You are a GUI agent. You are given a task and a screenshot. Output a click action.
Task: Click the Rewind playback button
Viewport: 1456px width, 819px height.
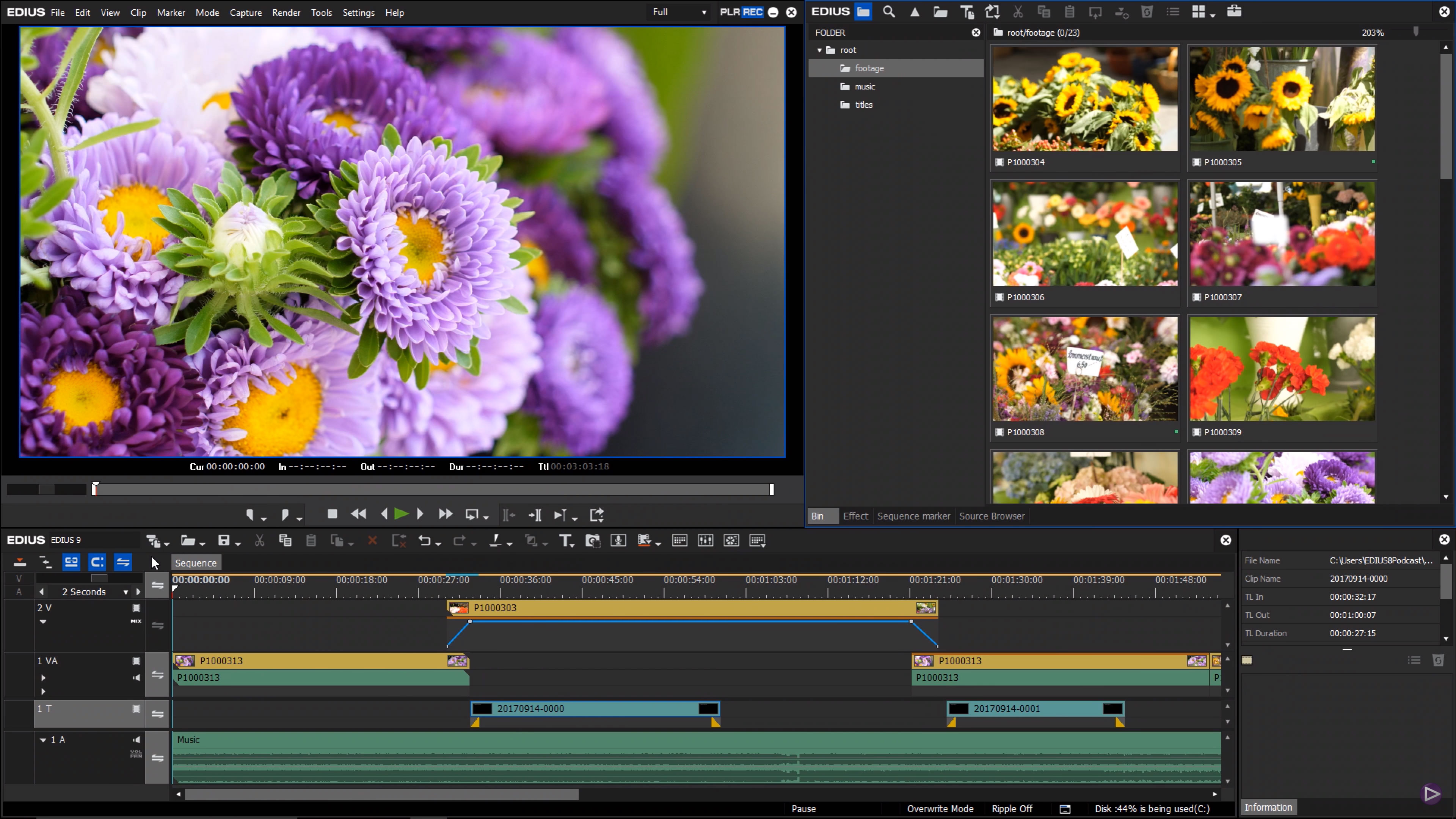(x=358, y=514)
